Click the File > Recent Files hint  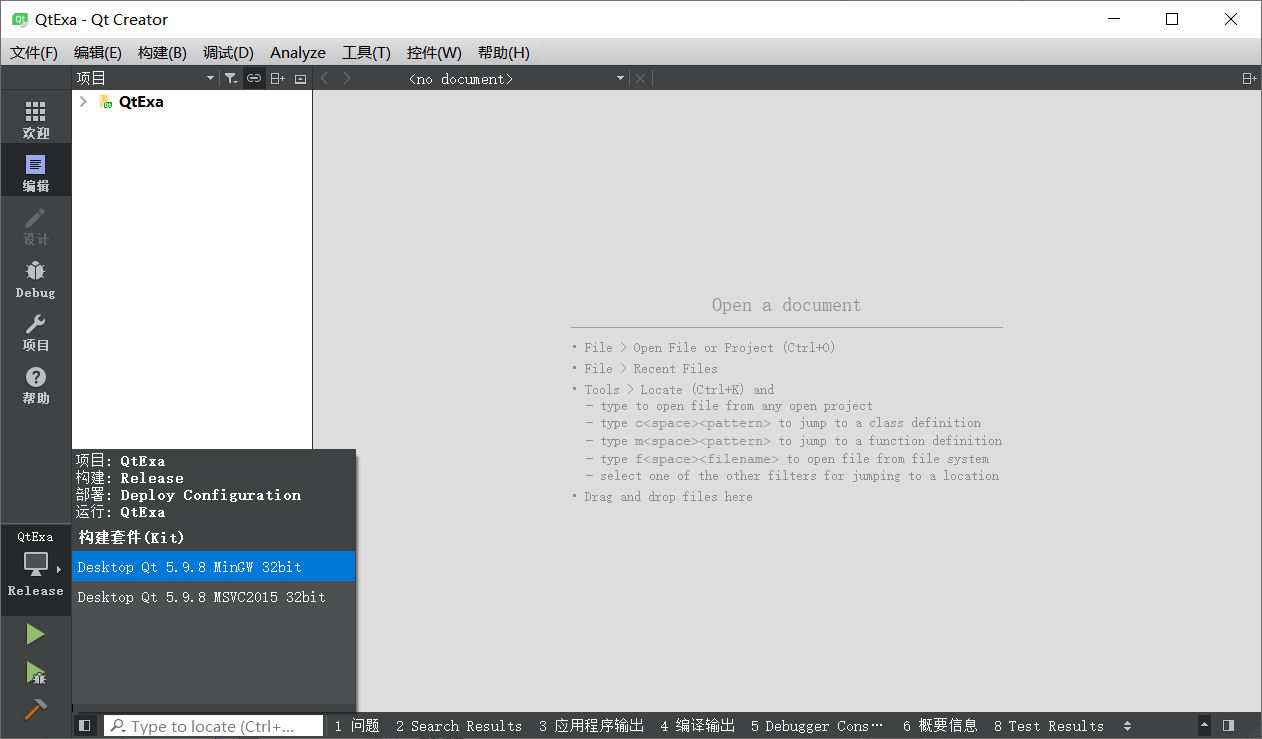pos(651,369)
